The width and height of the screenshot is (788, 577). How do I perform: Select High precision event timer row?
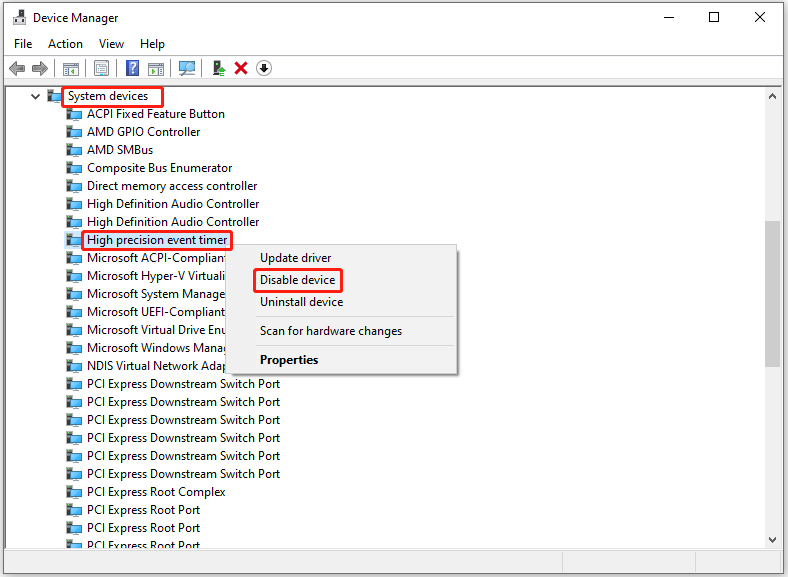click(x=157, y=240)
